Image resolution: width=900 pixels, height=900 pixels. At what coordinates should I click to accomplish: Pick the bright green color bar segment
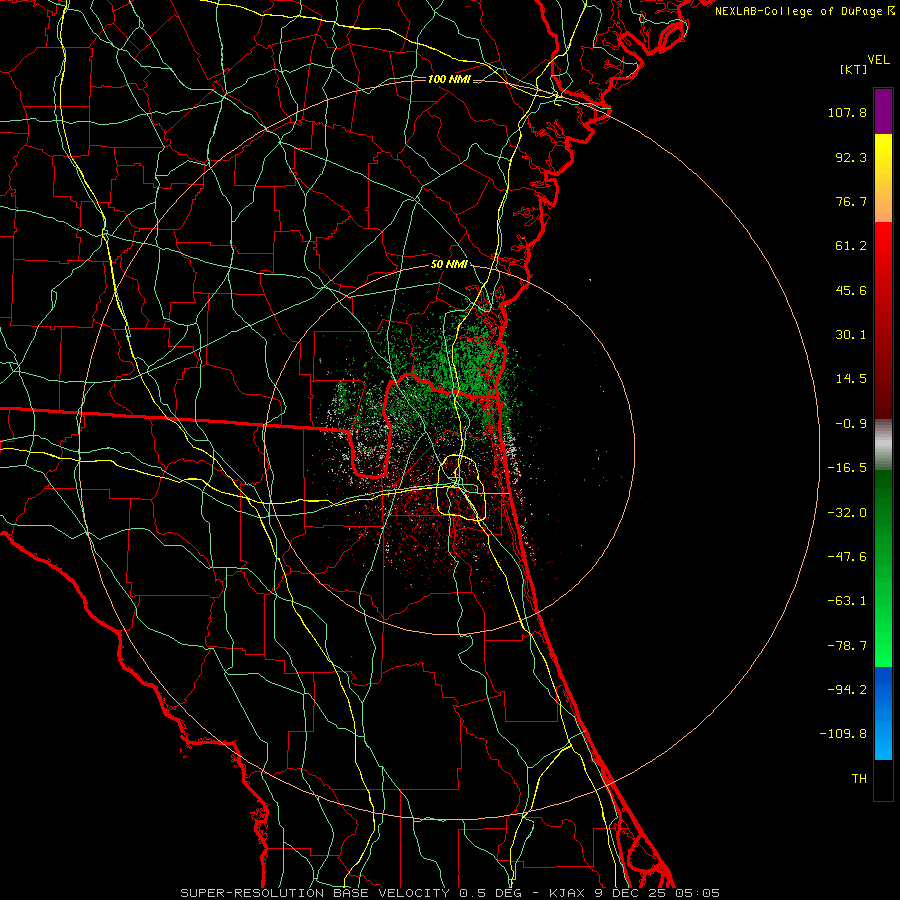coord(883,568)
